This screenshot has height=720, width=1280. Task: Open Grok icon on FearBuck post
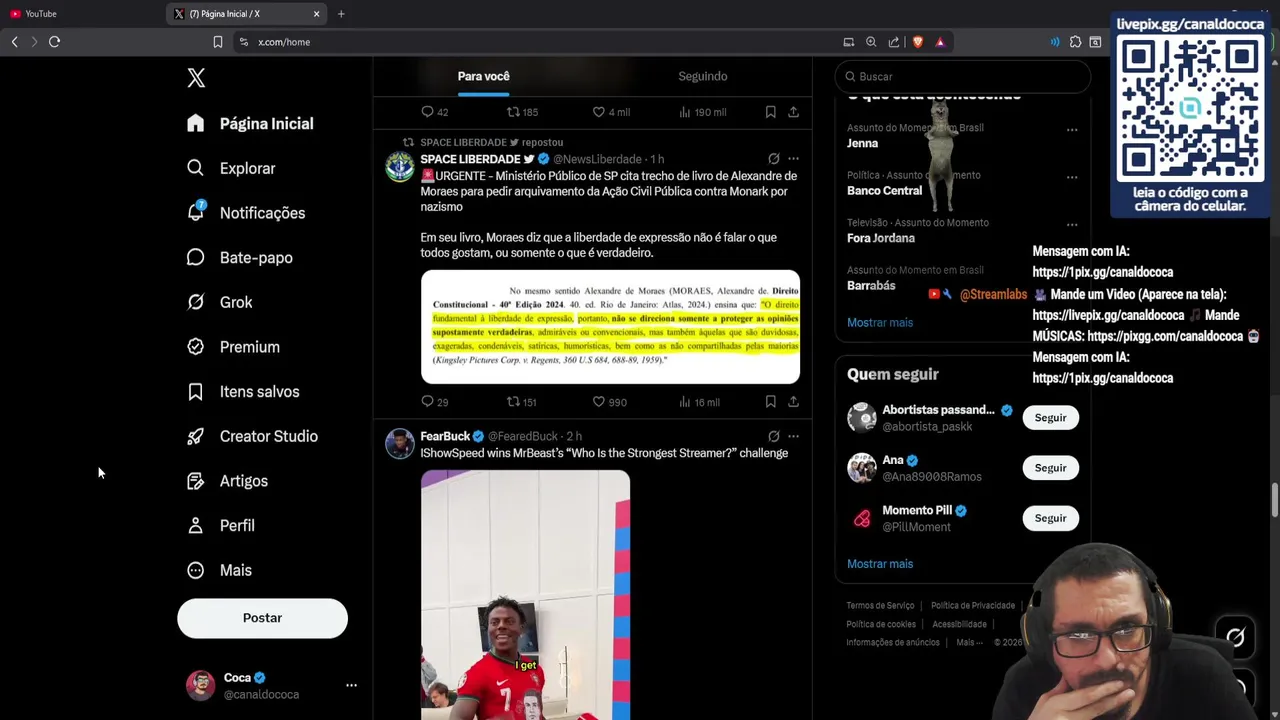[x=773, y=436]
